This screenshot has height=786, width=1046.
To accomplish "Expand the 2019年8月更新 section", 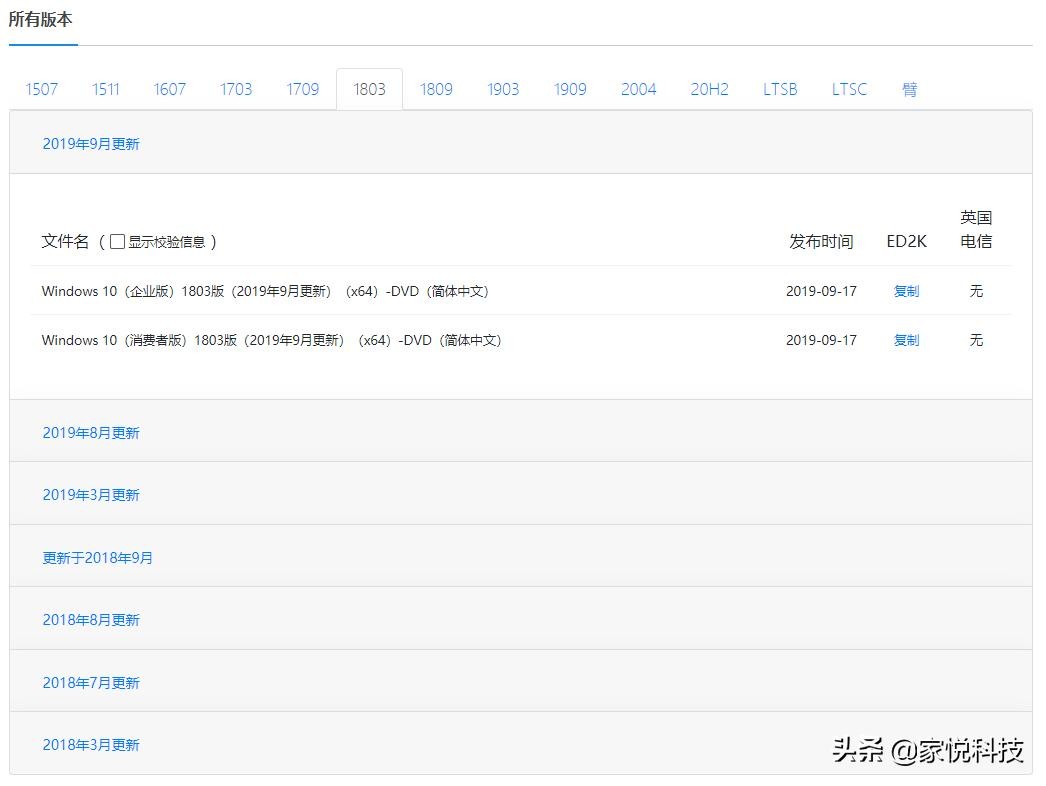I will point(91,433).
